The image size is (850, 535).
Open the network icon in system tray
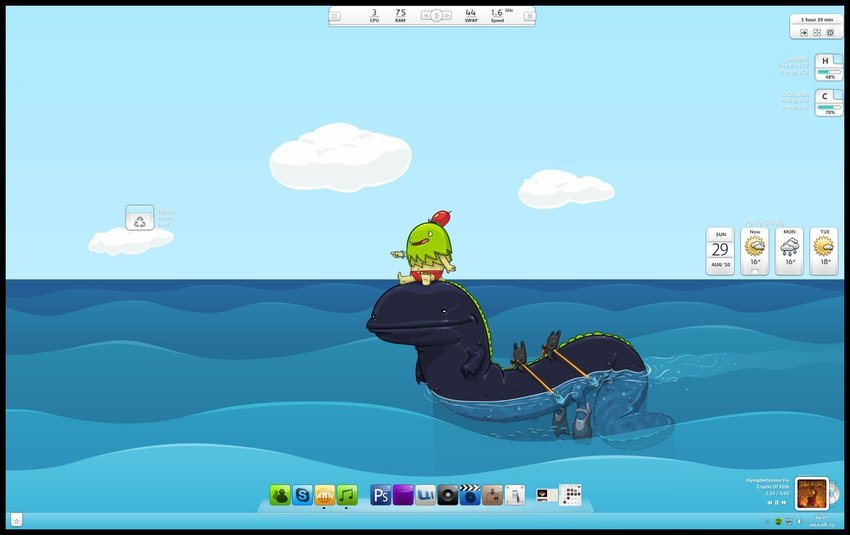pyautogui.click(x=789, y=521)
